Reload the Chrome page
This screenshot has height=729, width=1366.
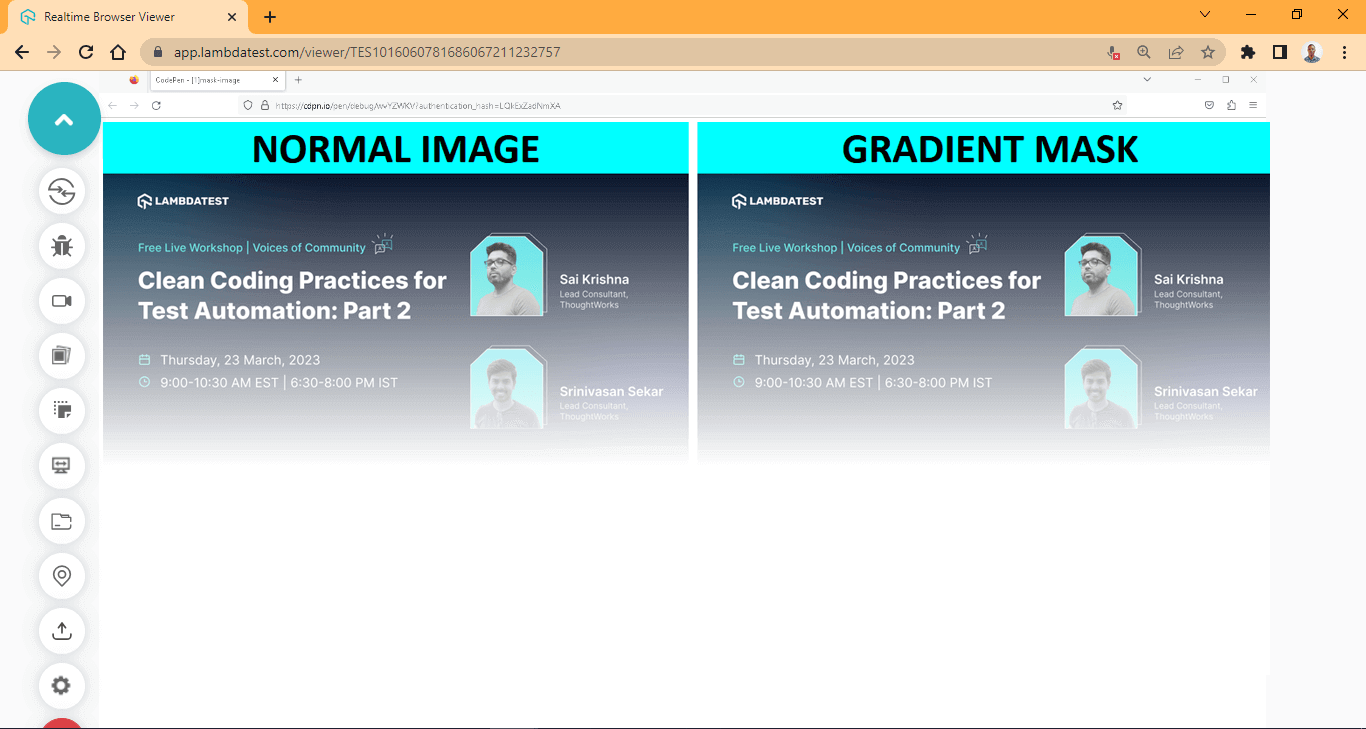[x=86, y=52]
